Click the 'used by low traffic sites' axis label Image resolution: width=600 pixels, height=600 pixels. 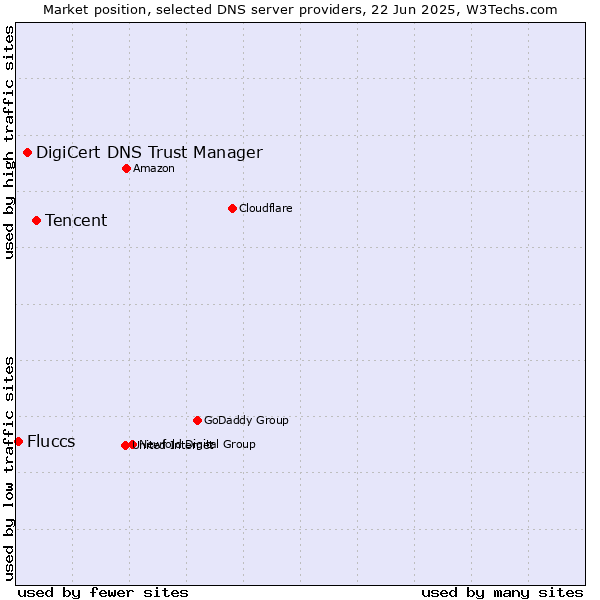tap(8, 469)
